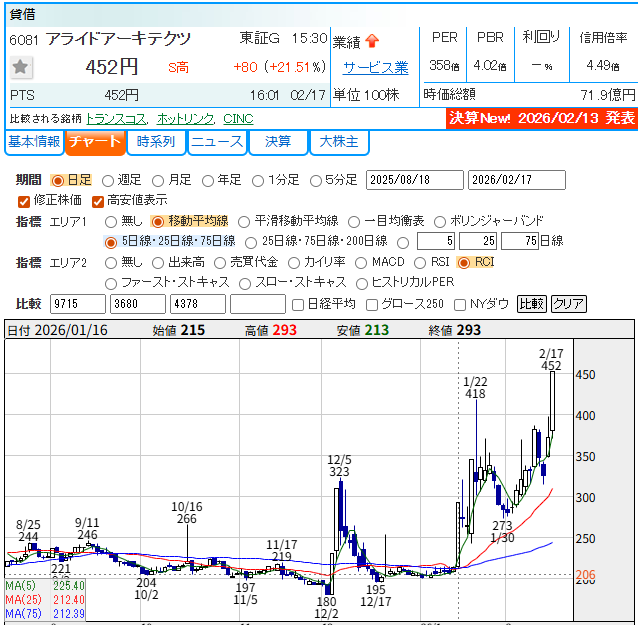The height and width of the screenshot is (625, 638).
Task: Open compared stock トランスコス link
Action: pos(116,119)
